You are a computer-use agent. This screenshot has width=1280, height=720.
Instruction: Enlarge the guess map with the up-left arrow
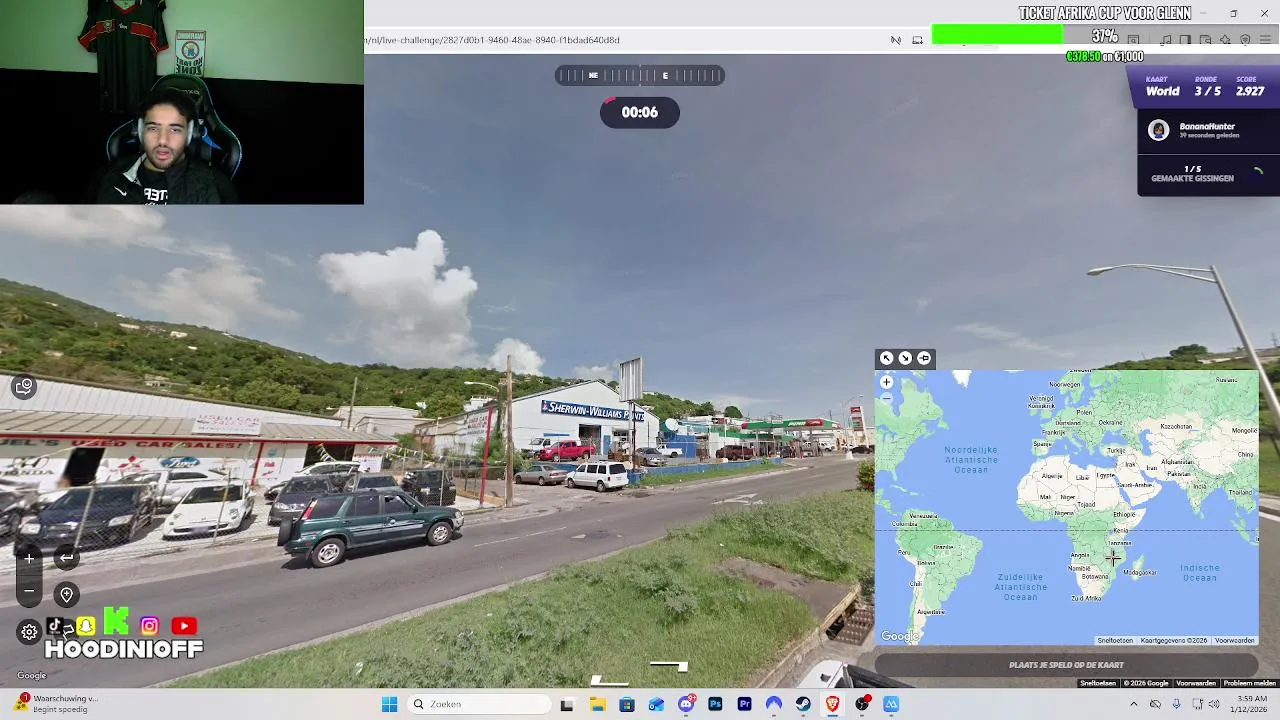886,358
